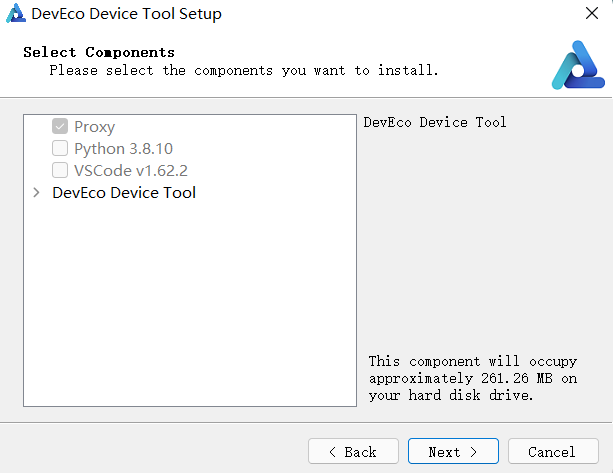Select the VSCode v1.62.2 component label
Image resolution: width=613 pixels, height=473 pixels.
(130, 170)
